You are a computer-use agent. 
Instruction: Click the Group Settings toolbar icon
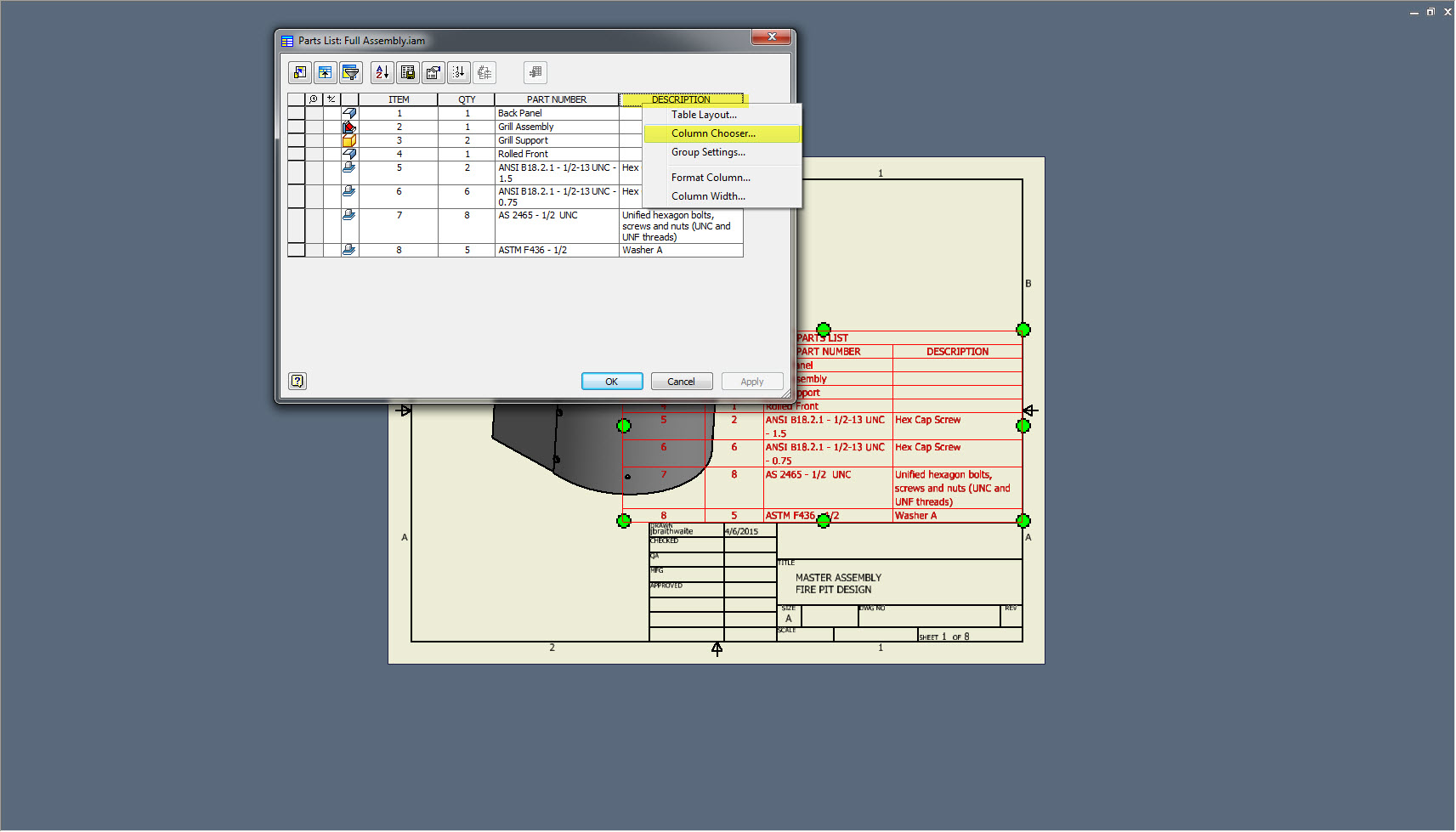tap(325, 73)
